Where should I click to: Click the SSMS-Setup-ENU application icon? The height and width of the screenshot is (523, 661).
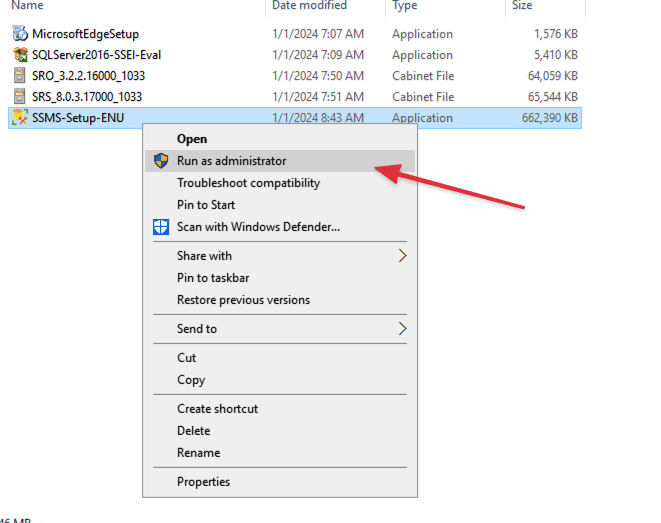coord(20,118)
